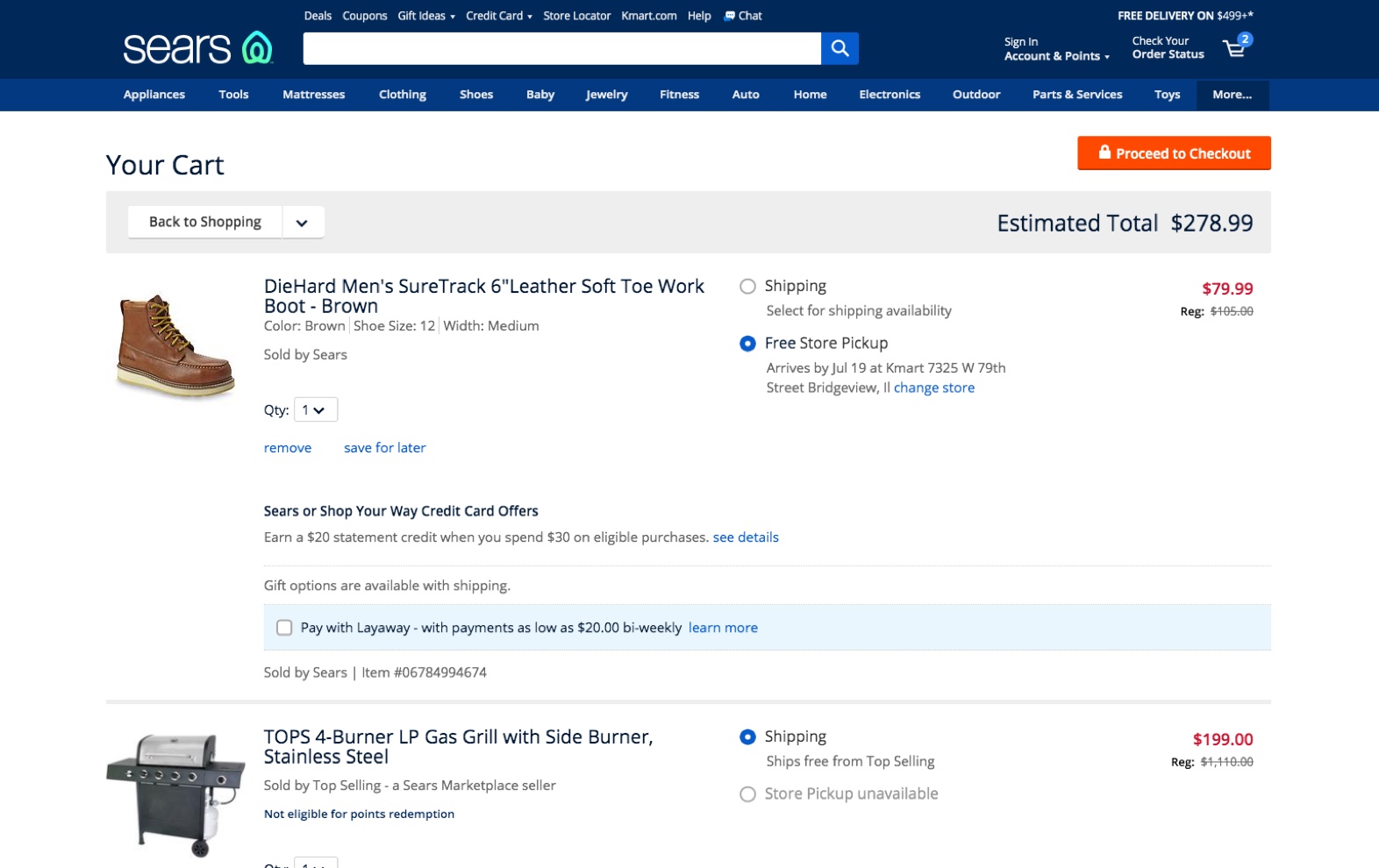Click the $79.99 boot price
This screenshot has width=1379, height=868.
point(1227,289)
